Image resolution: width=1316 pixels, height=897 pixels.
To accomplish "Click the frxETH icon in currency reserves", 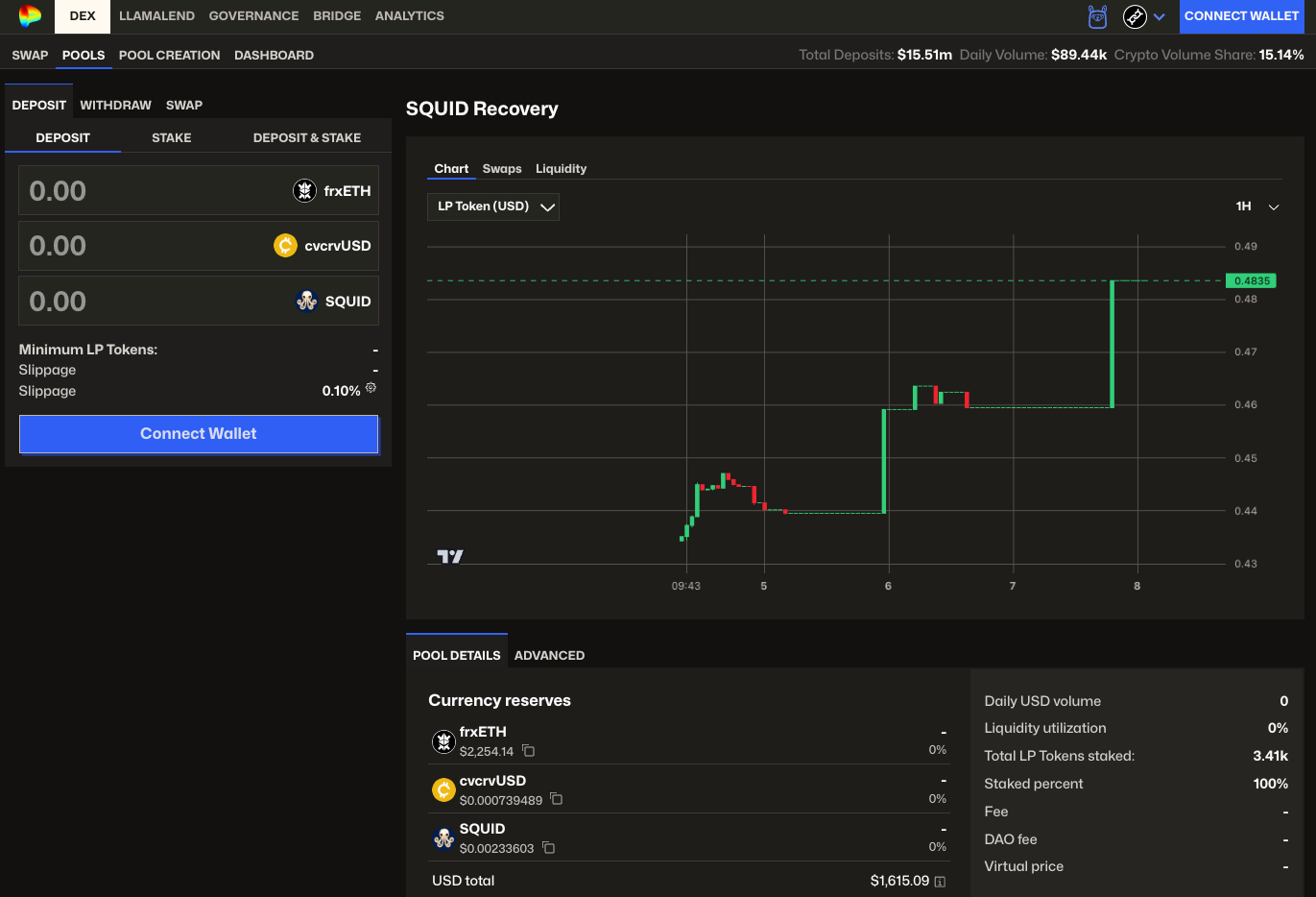I will [x=443, y=741].
